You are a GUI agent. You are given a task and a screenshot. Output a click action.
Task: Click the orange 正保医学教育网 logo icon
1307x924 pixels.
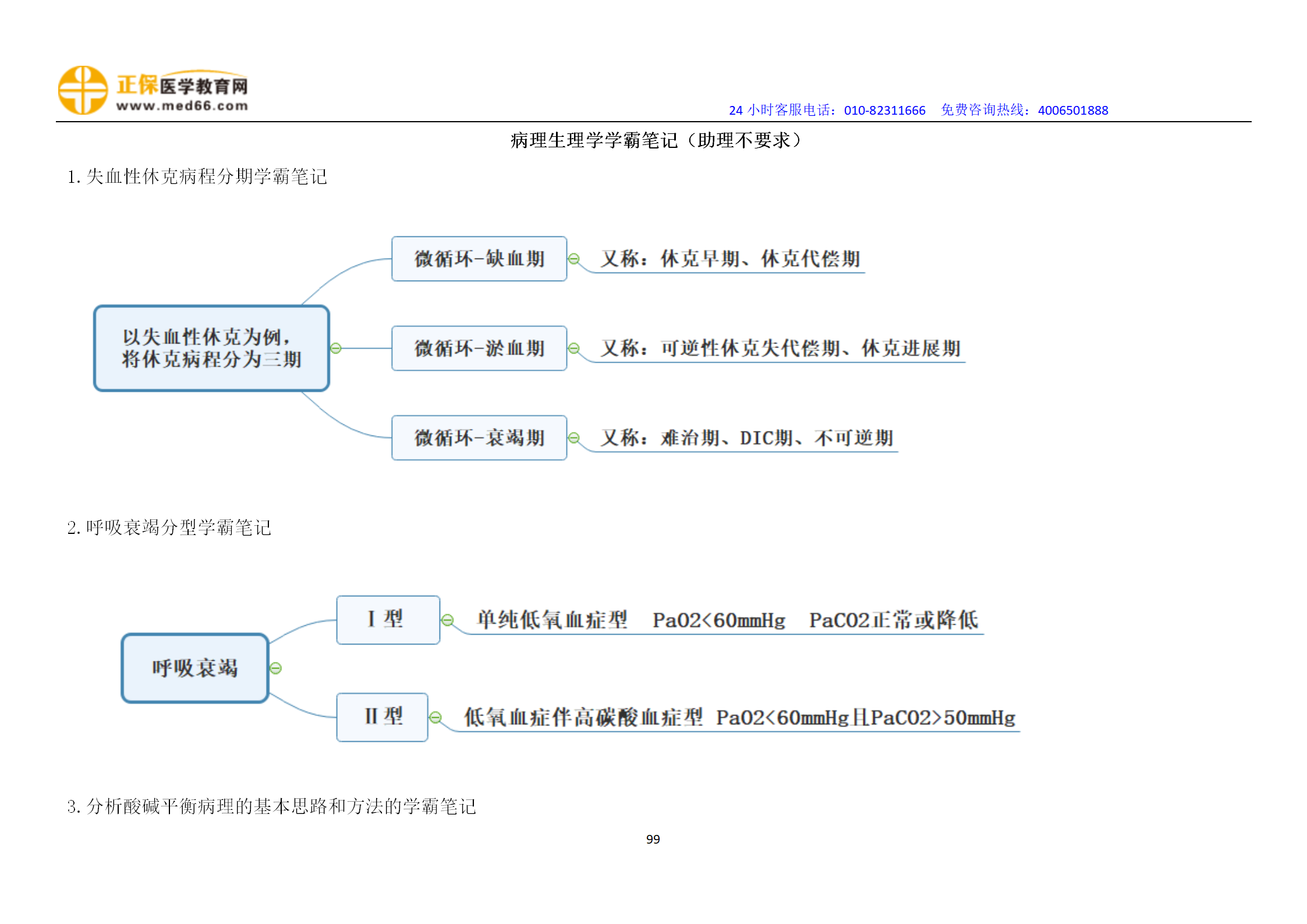tap(83, 90)
